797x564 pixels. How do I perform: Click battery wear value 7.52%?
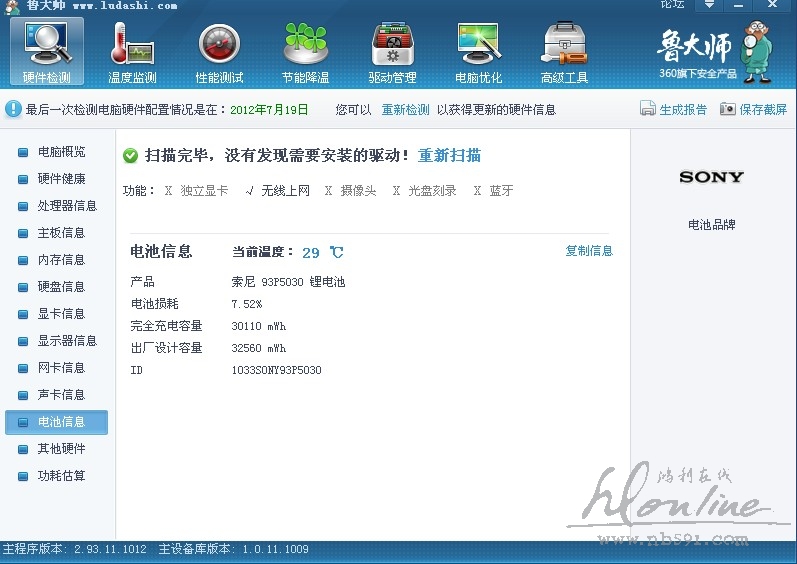(x=247, y=304)
